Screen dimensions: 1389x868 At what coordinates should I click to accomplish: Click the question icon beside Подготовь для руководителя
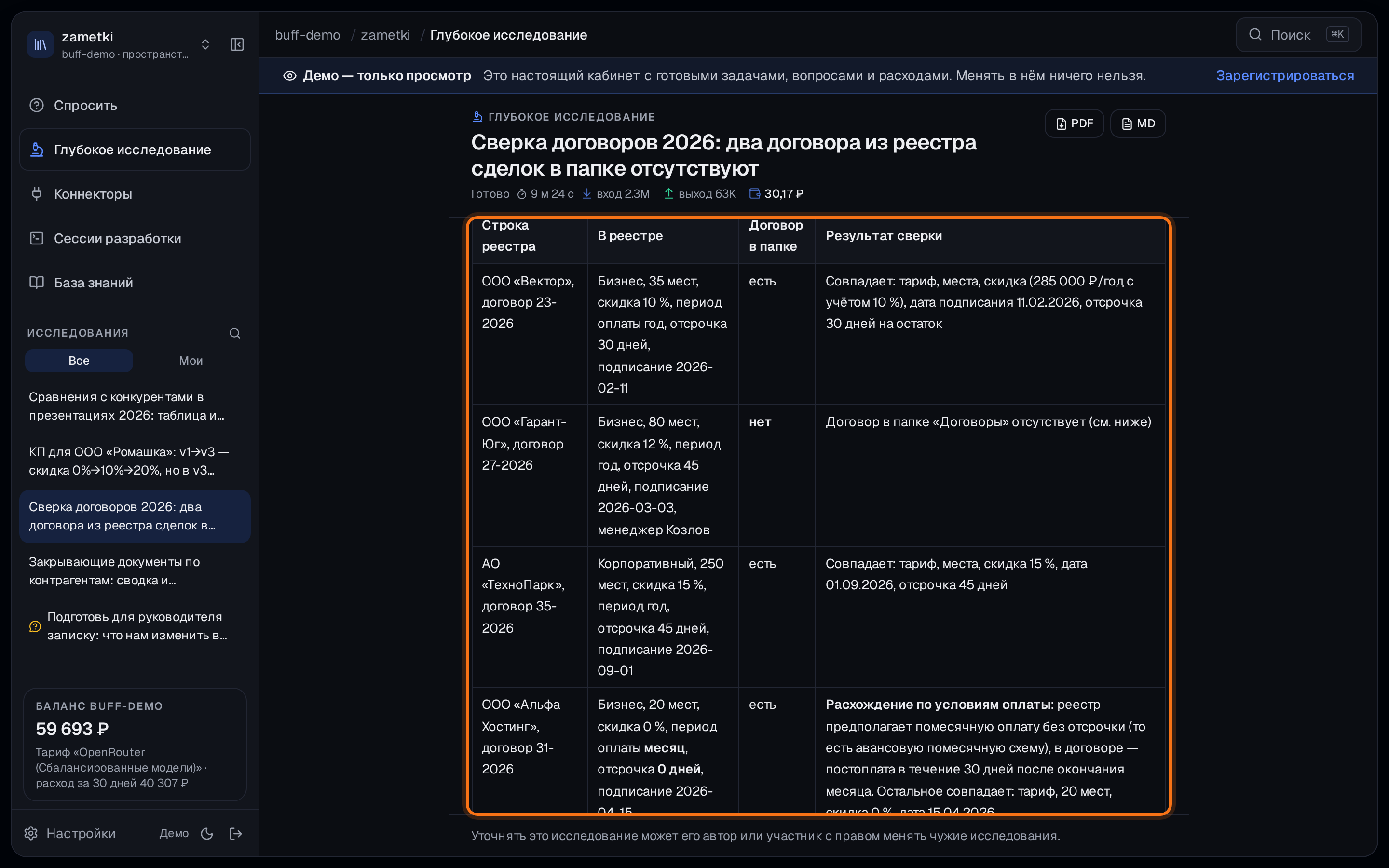click(35, 626)
